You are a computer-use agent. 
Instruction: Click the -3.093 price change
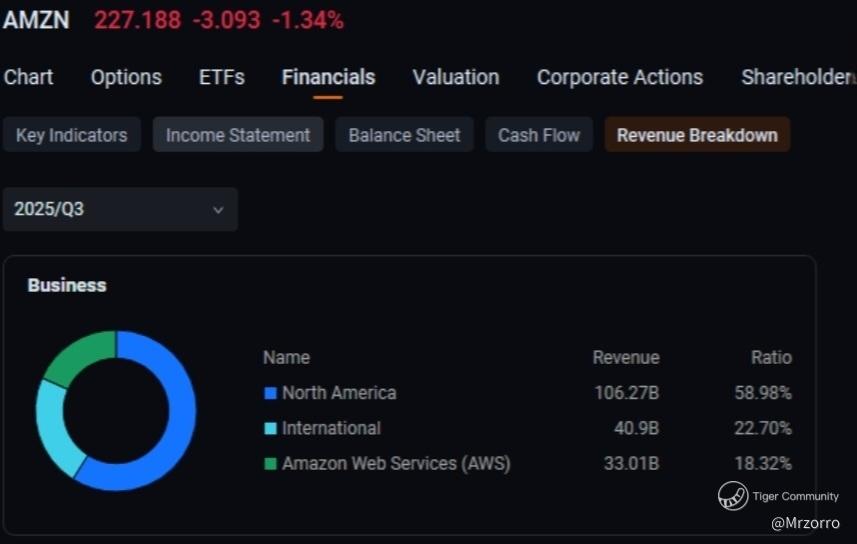226,20
